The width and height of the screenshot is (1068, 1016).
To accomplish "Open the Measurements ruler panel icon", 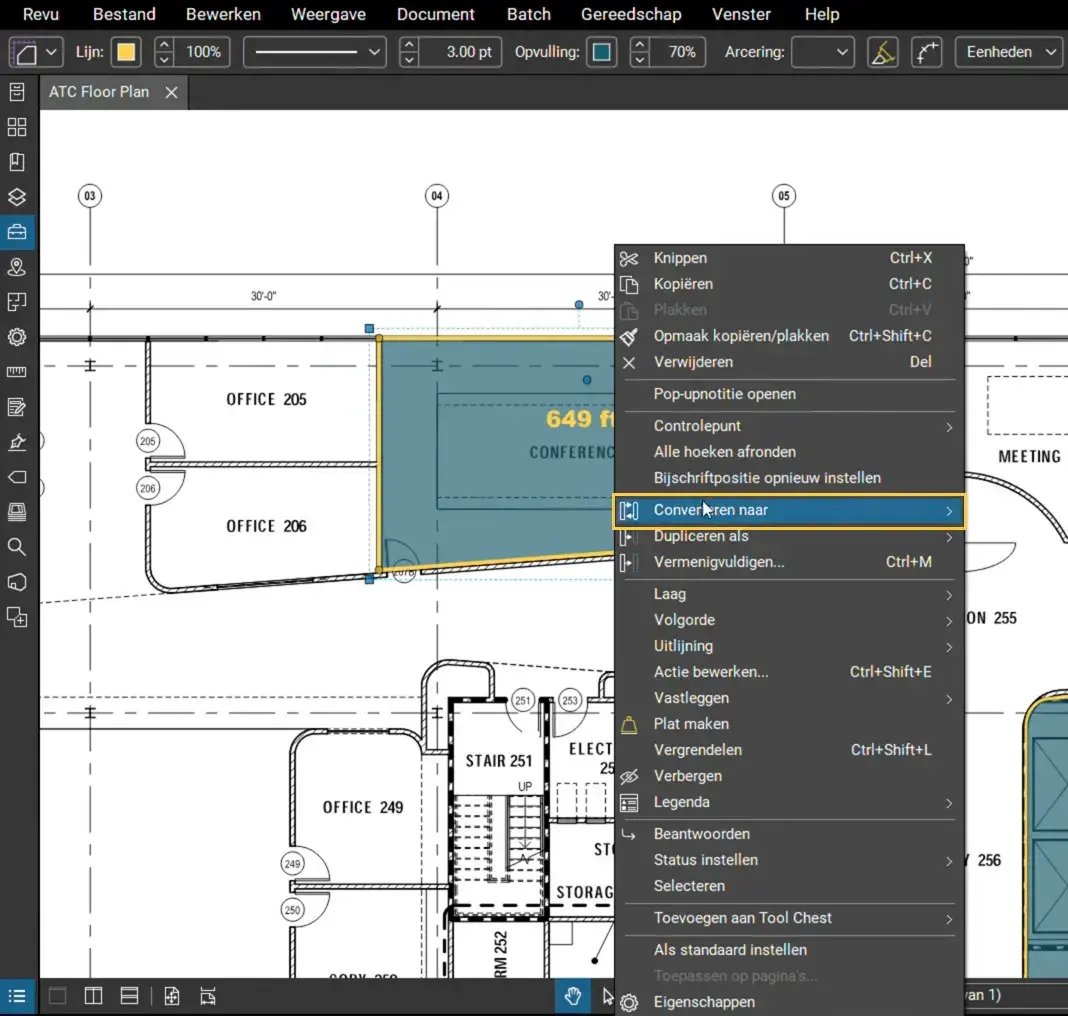I will [x=17, y=372].
